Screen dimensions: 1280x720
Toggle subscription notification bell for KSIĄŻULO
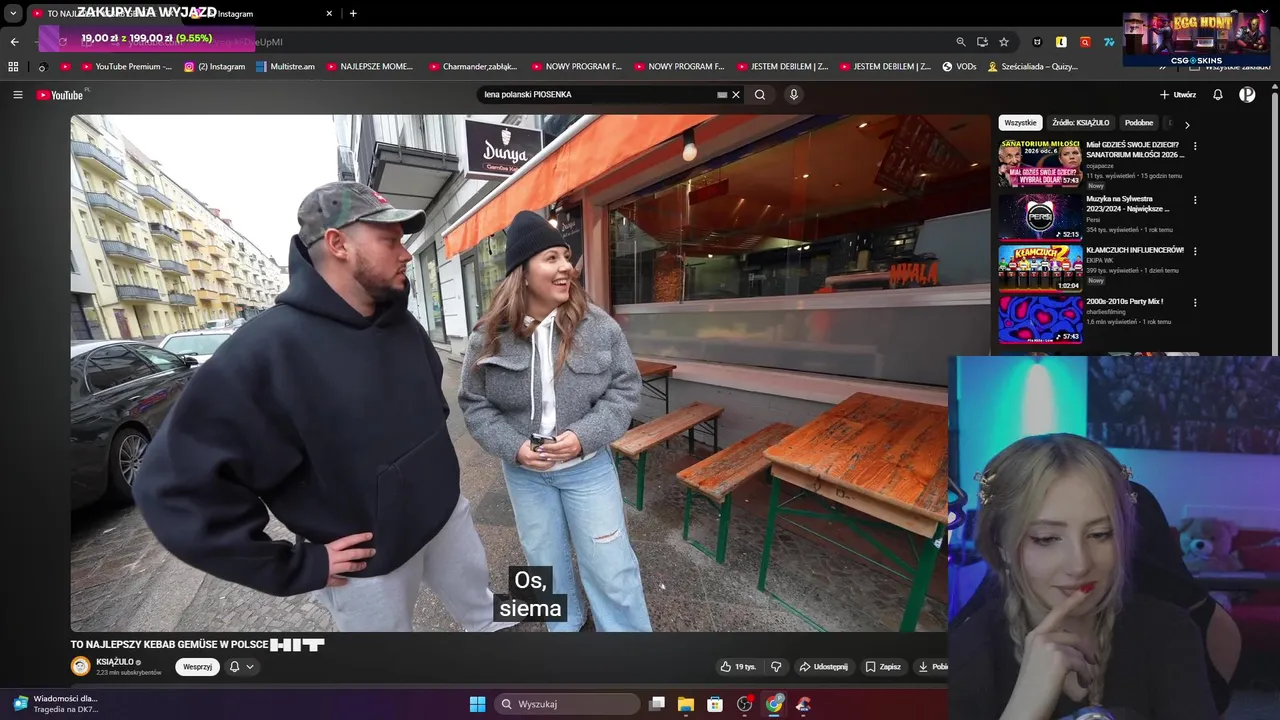tap(234, 667)
